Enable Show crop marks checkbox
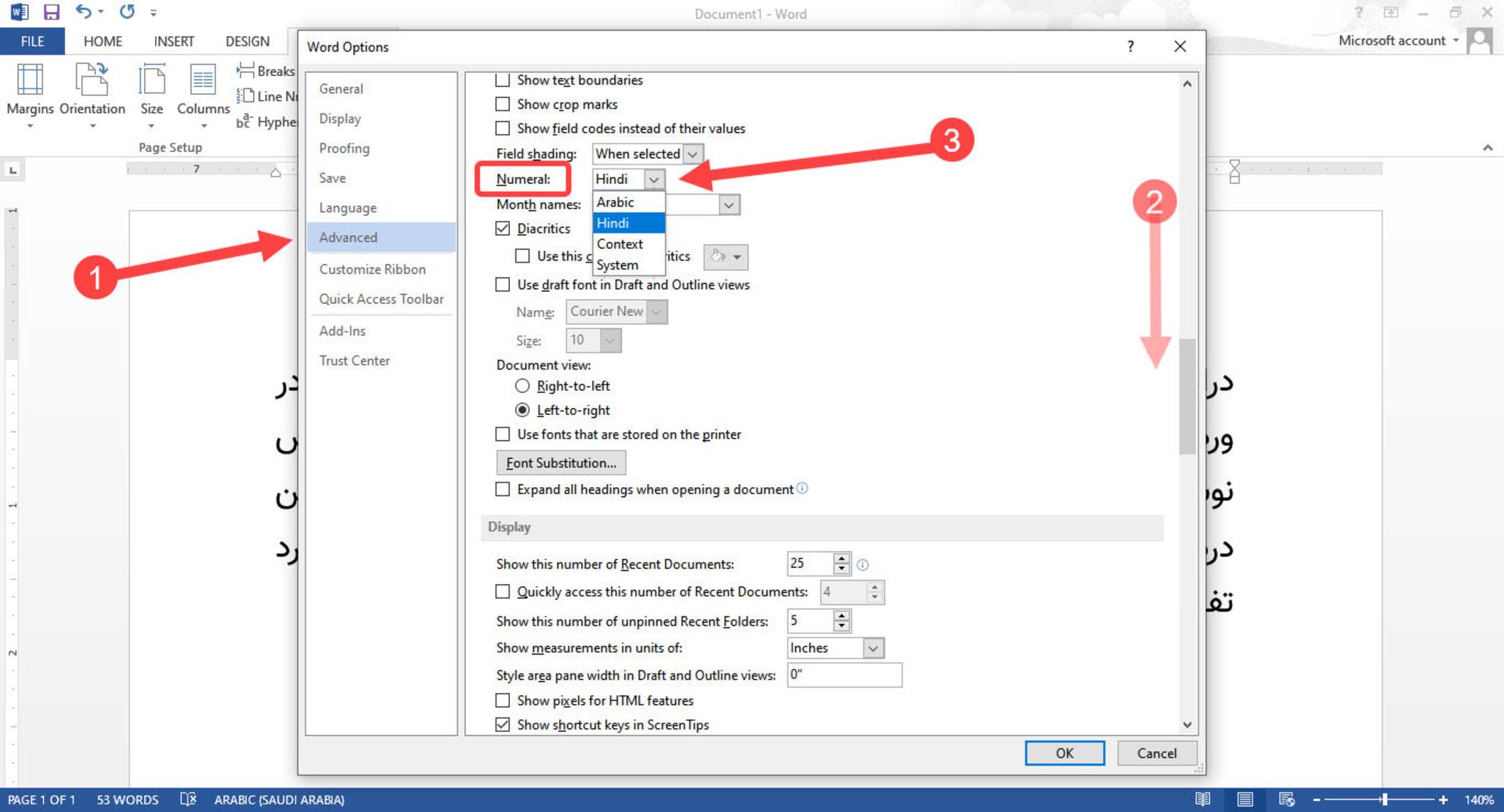 pyautogui.click(x=503, y=104)
